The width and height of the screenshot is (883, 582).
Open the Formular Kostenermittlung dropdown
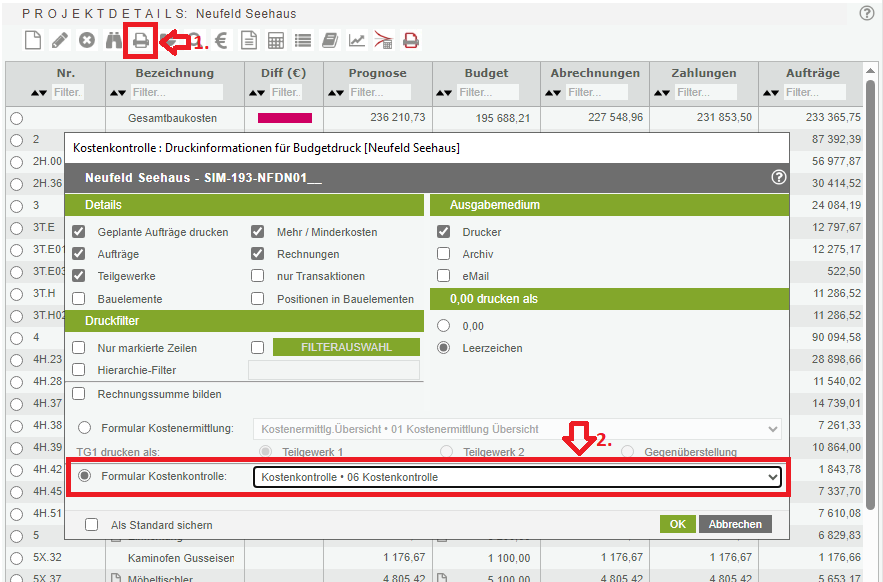coord(516,429)
